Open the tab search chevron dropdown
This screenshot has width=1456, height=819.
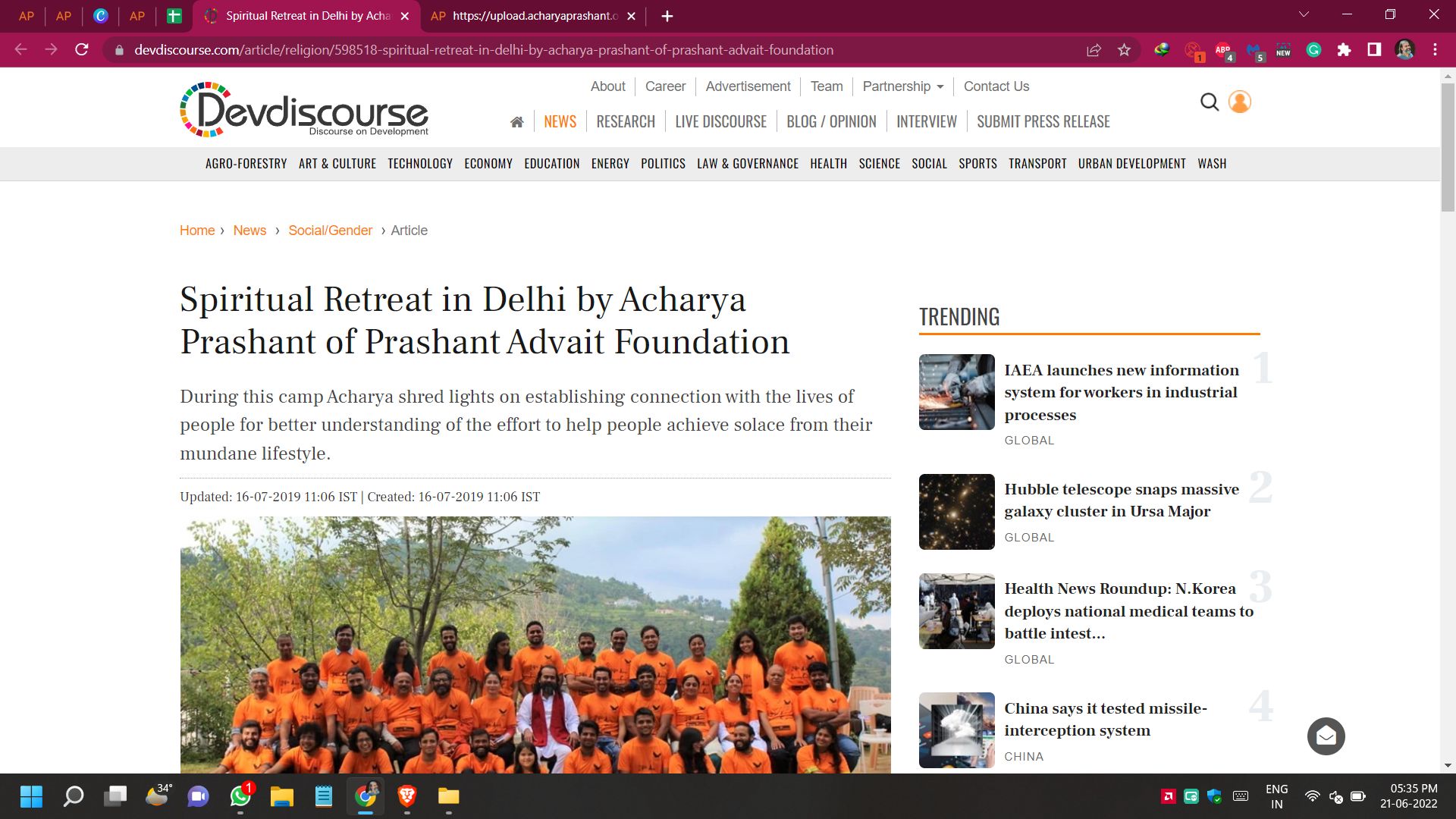click(x=1304, y=15)
